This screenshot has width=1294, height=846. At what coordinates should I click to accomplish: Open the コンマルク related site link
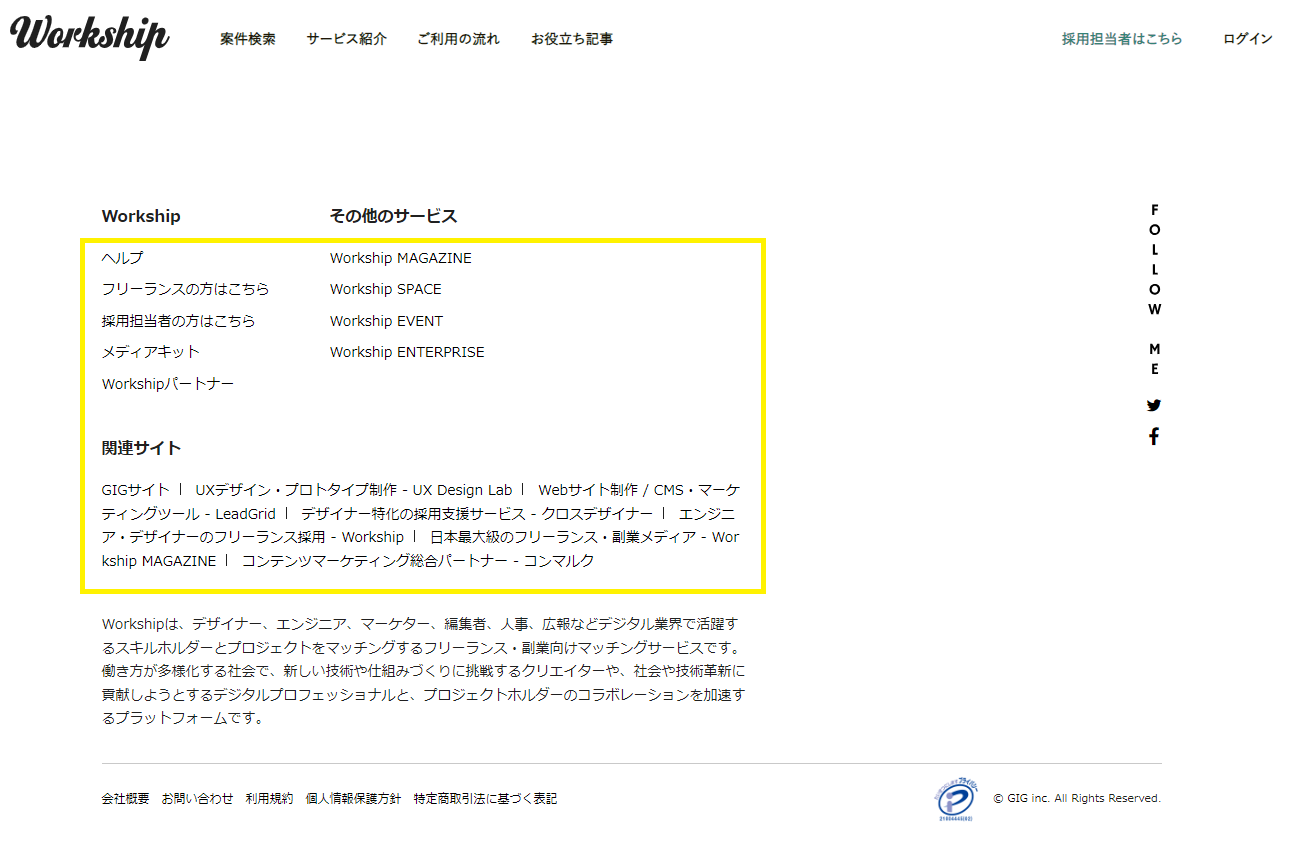pyautogui.click(x=418, y=561)
